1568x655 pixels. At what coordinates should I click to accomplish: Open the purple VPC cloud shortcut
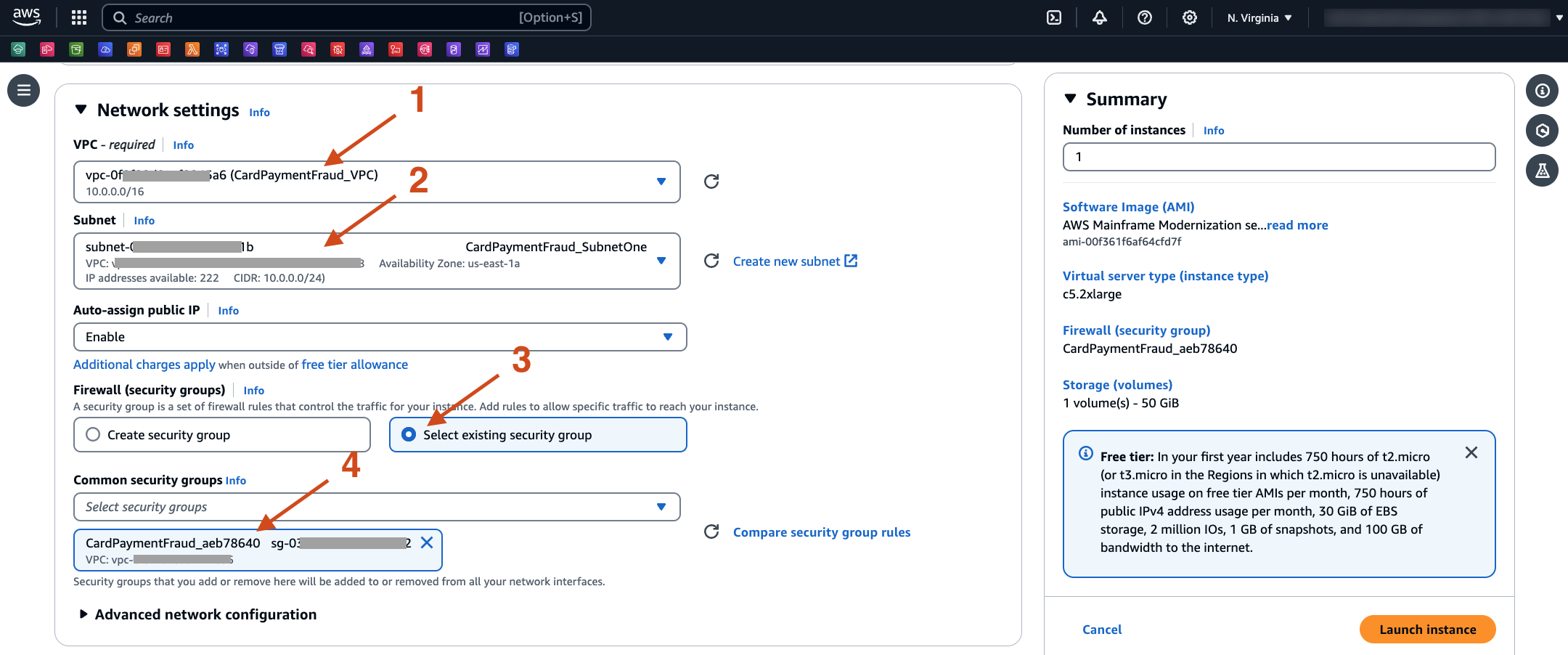pos(250,49)
